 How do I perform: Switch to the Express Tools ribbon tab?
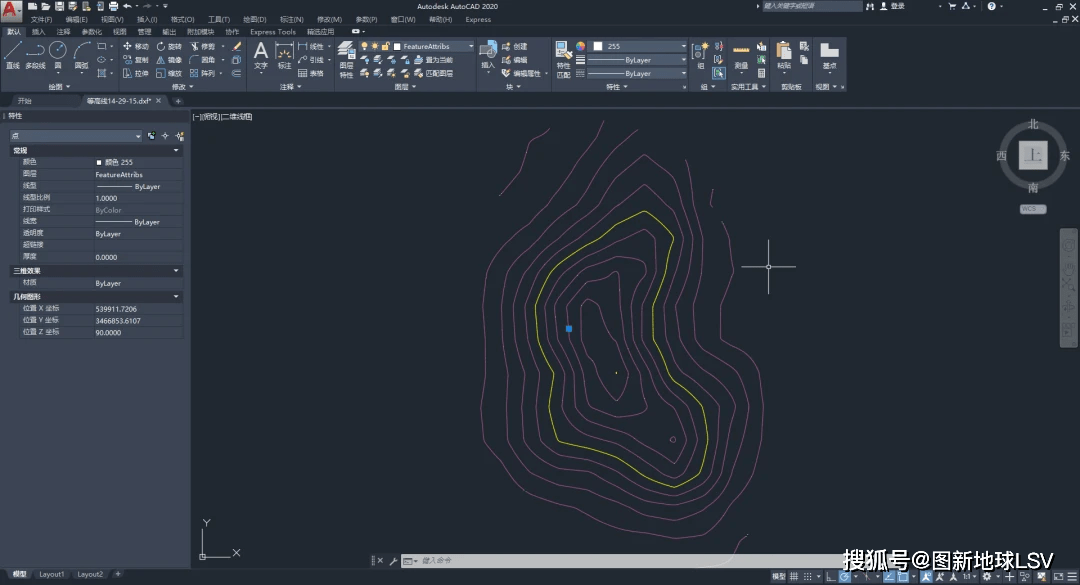(x=273, y=32)
